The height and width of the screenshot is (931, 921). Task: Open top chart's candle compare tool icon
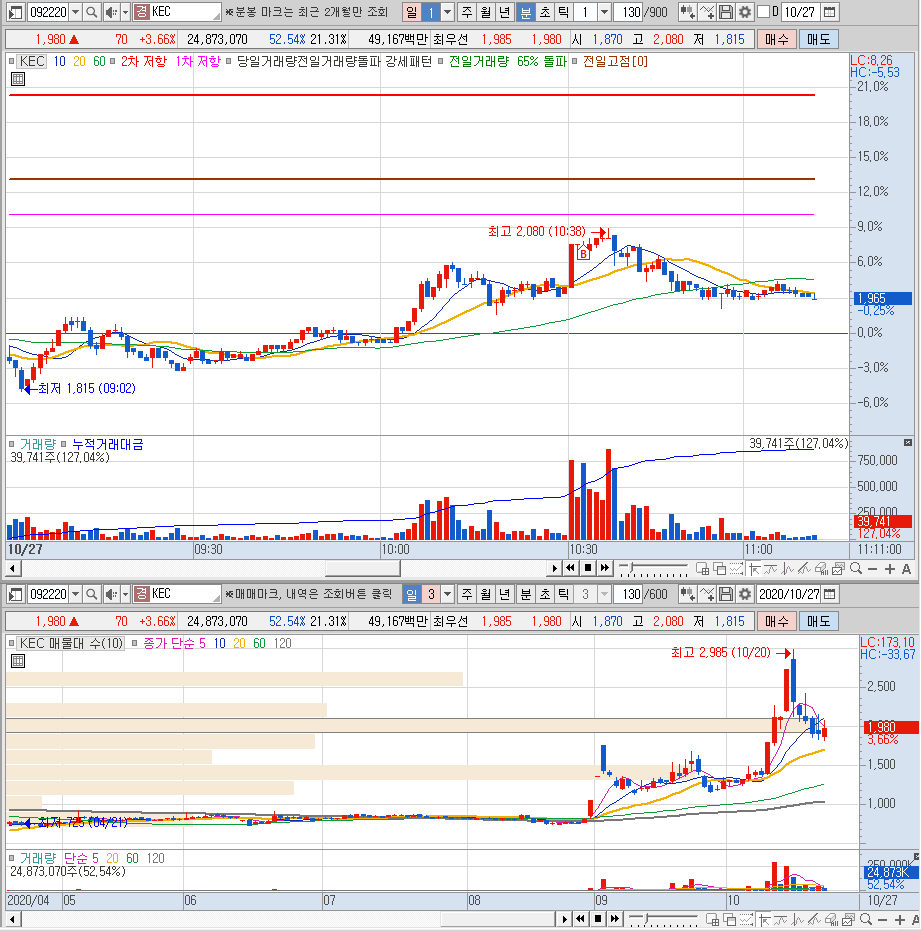(688, 12)
